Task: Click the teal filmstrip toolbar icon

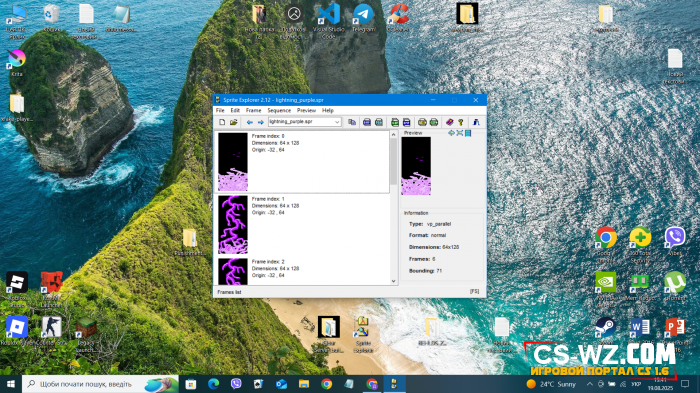Action: pos(379,122)
